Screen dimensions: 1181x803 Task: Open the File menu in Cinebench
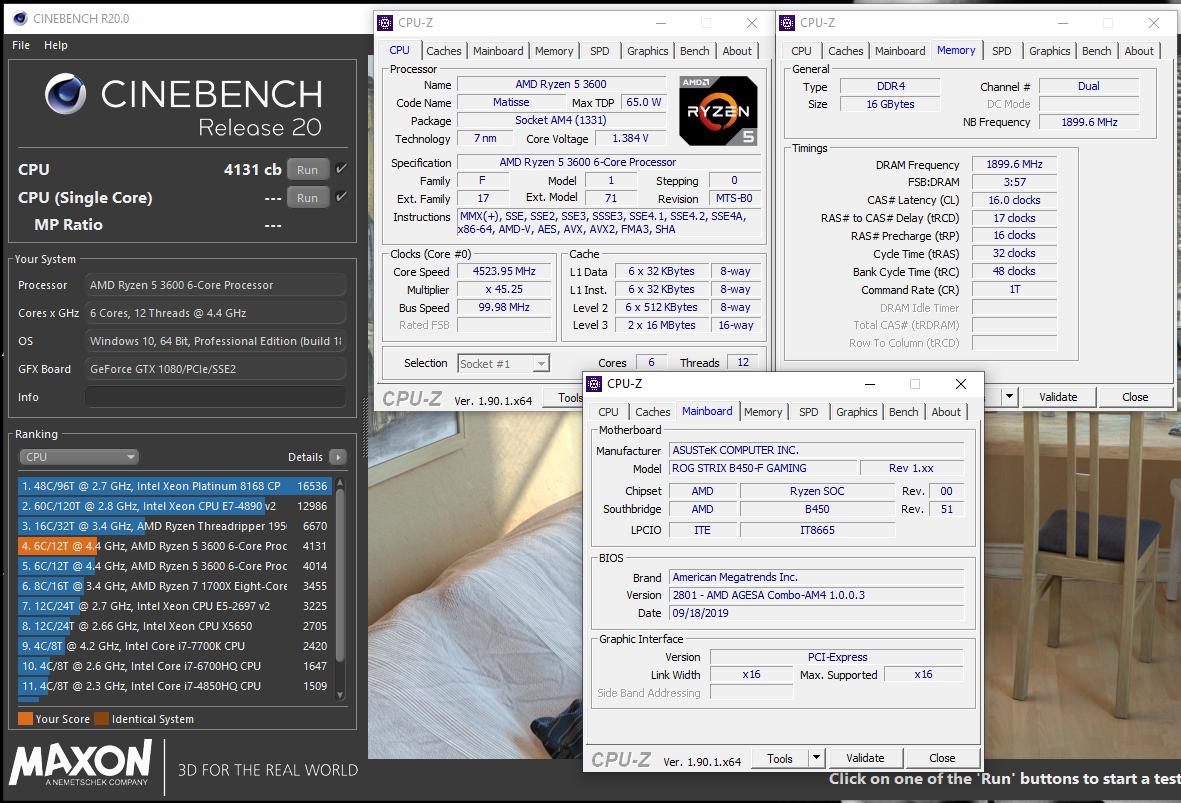click(21, 45)
